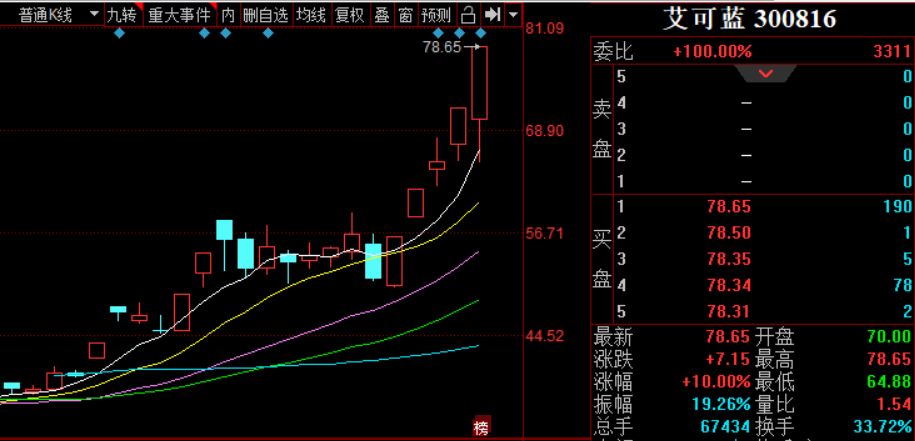Click the 44.52 price axis label
This screenshot has height=441, width=915.
tap(545, 337)
